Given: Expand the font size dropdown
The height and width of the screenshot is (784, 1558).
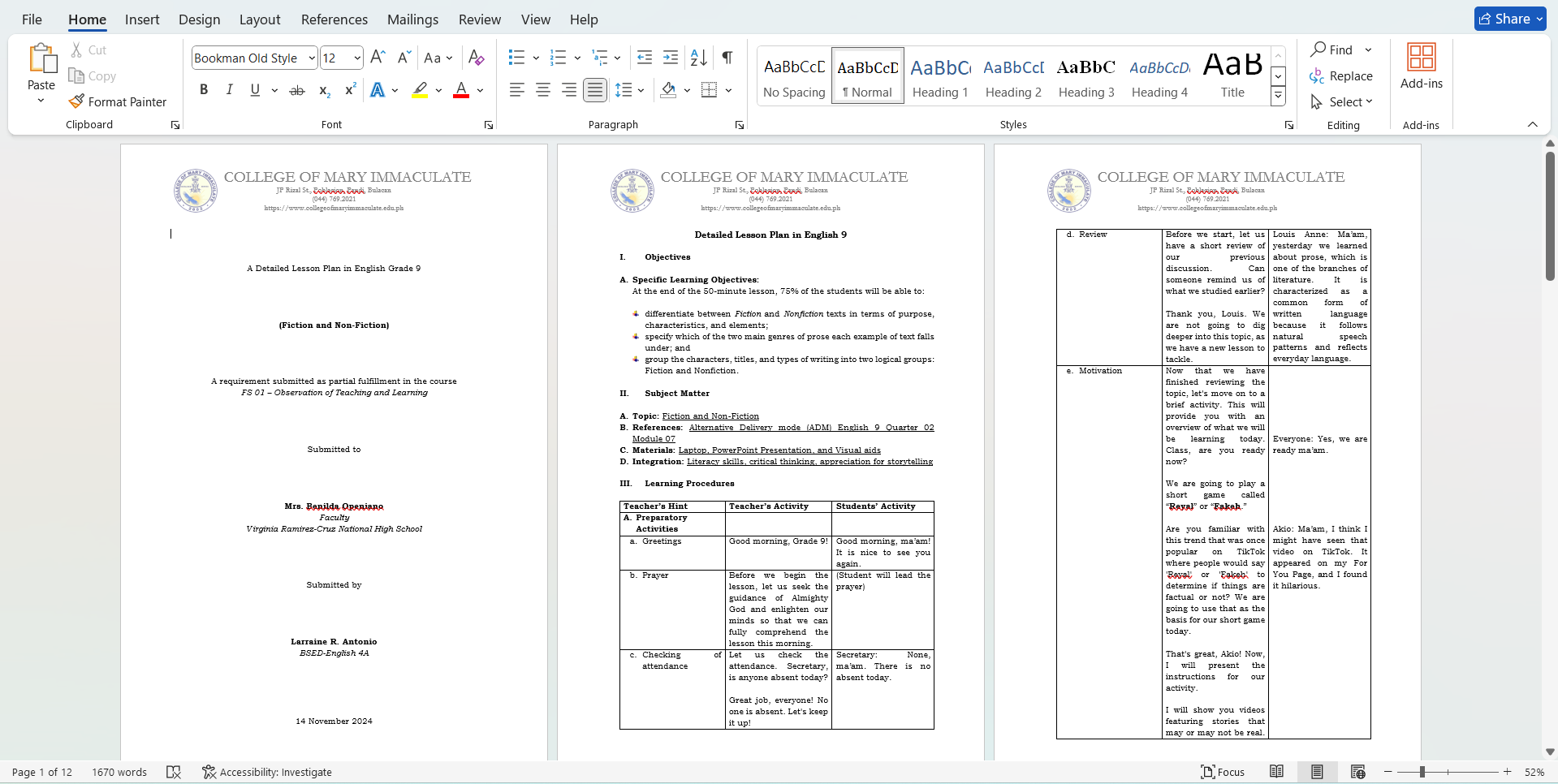Looking at the screenshot, I should 357,58.
